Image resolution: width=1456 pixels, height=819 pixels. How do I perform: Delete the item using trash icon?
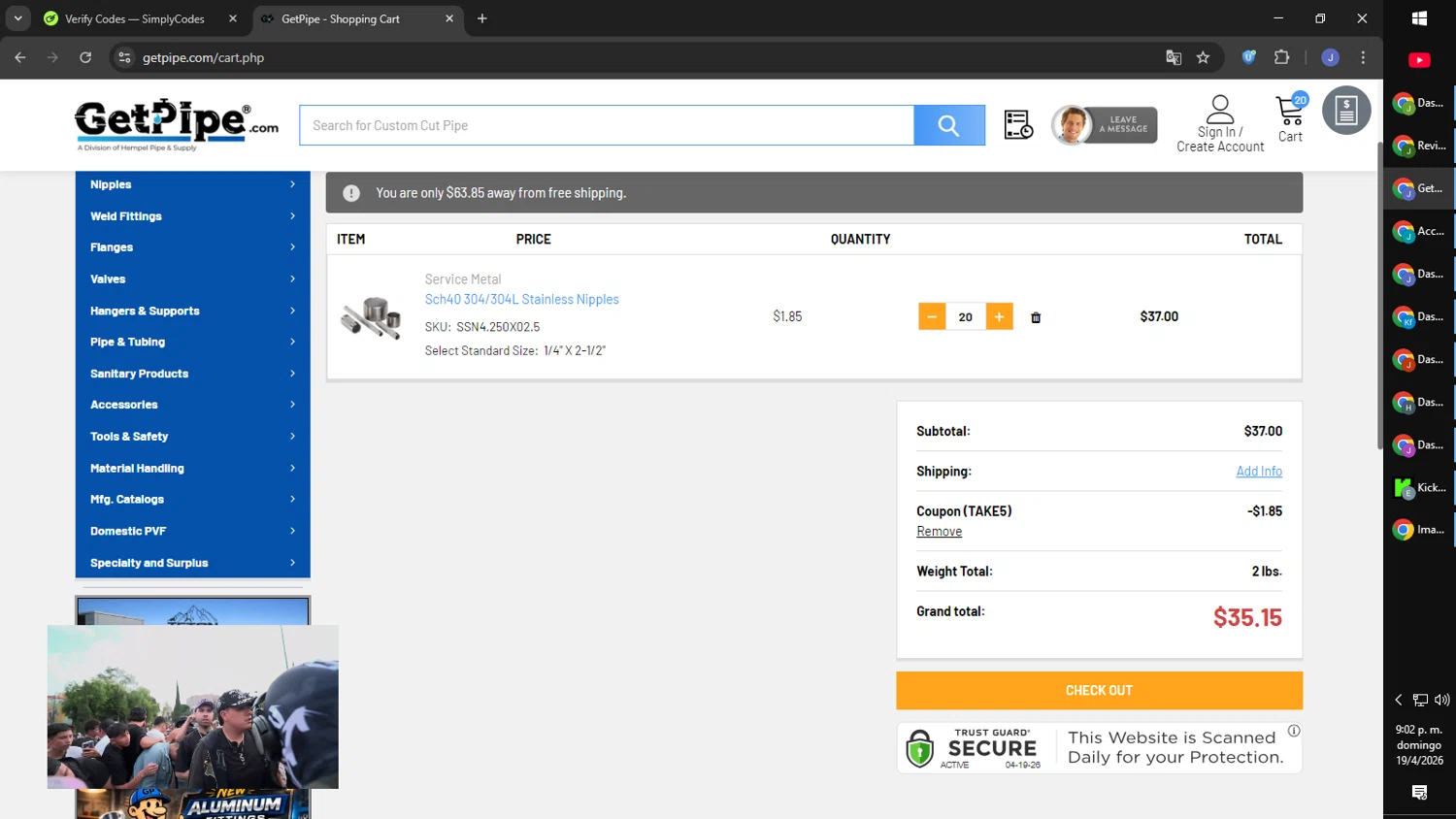(1036, 317)
